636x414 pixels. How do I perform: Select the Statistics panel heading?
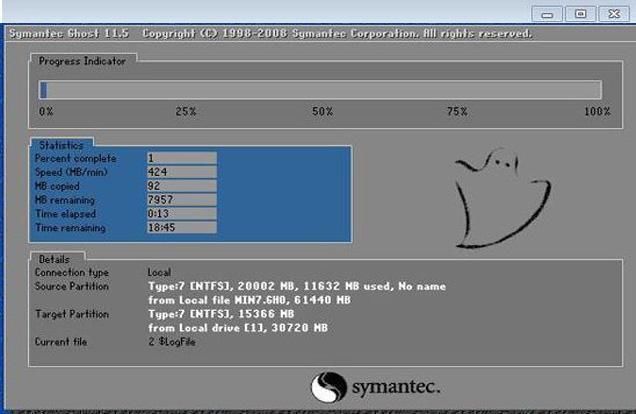click(61, 145)
